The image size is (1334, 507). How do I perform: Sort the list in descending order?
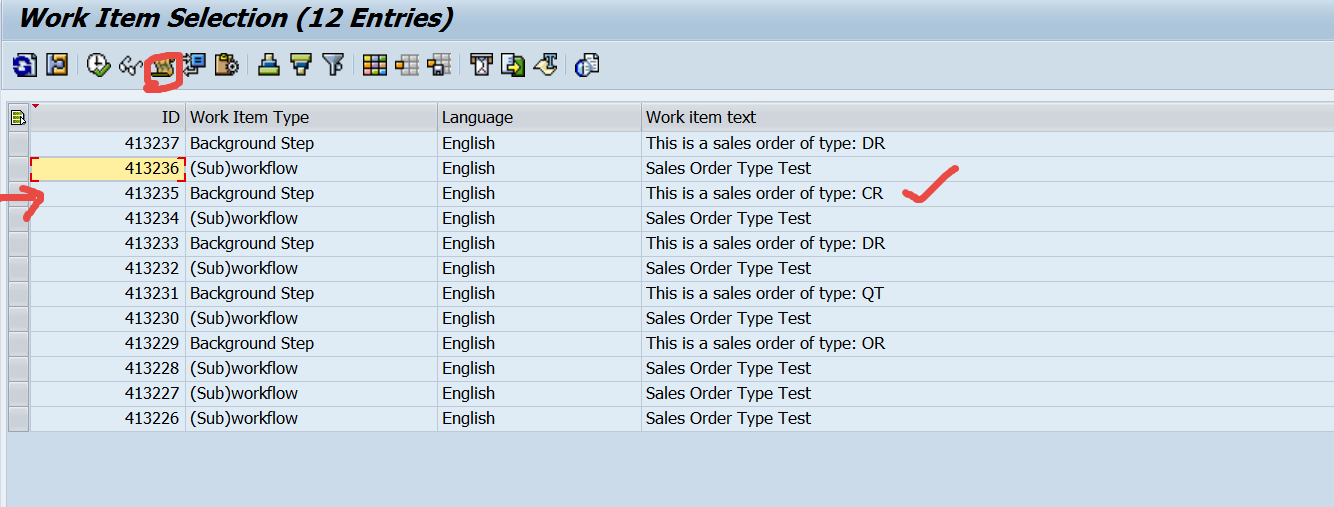[x=300, y=66]
